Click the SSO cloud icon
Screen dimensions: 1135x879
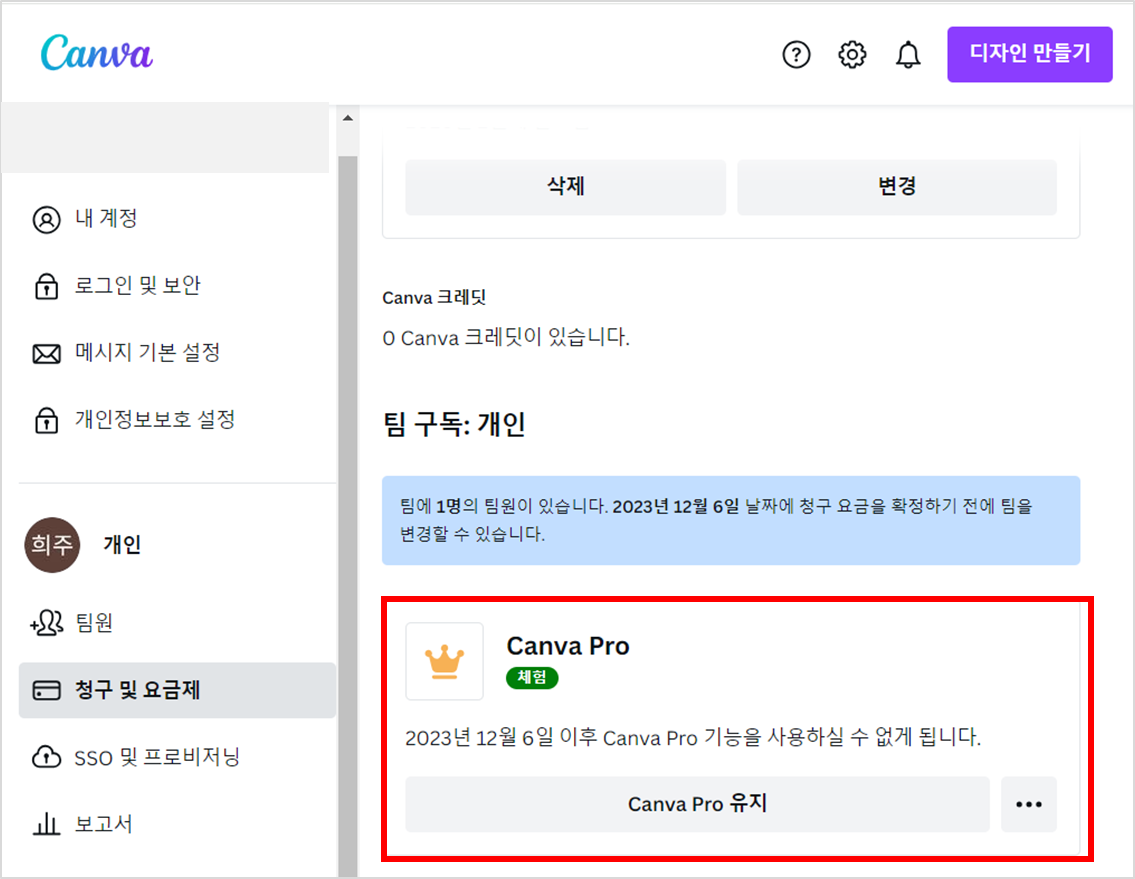click(x=46, y=757)
